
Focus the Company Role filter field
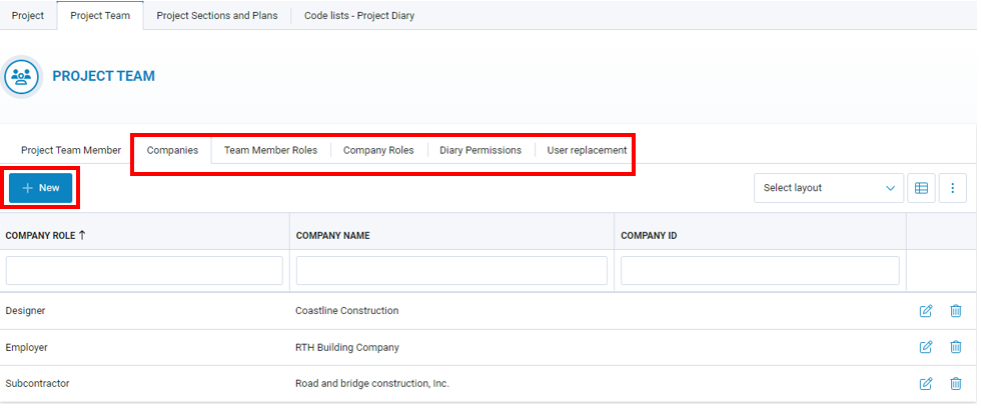pyautogui.click(x=145, y=270)
